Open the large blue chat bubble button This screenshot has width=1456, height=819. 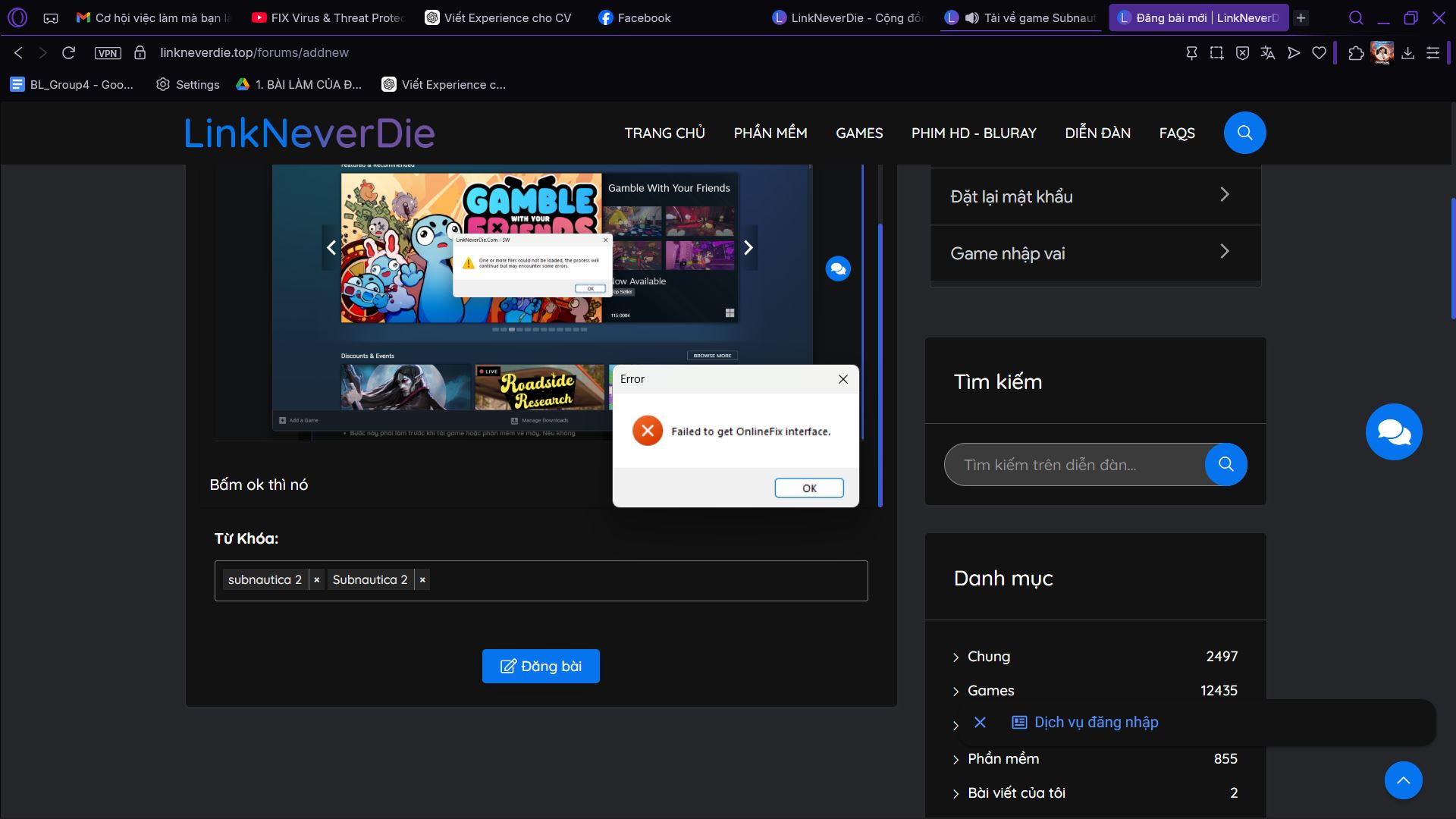[x=1394, y=431]
